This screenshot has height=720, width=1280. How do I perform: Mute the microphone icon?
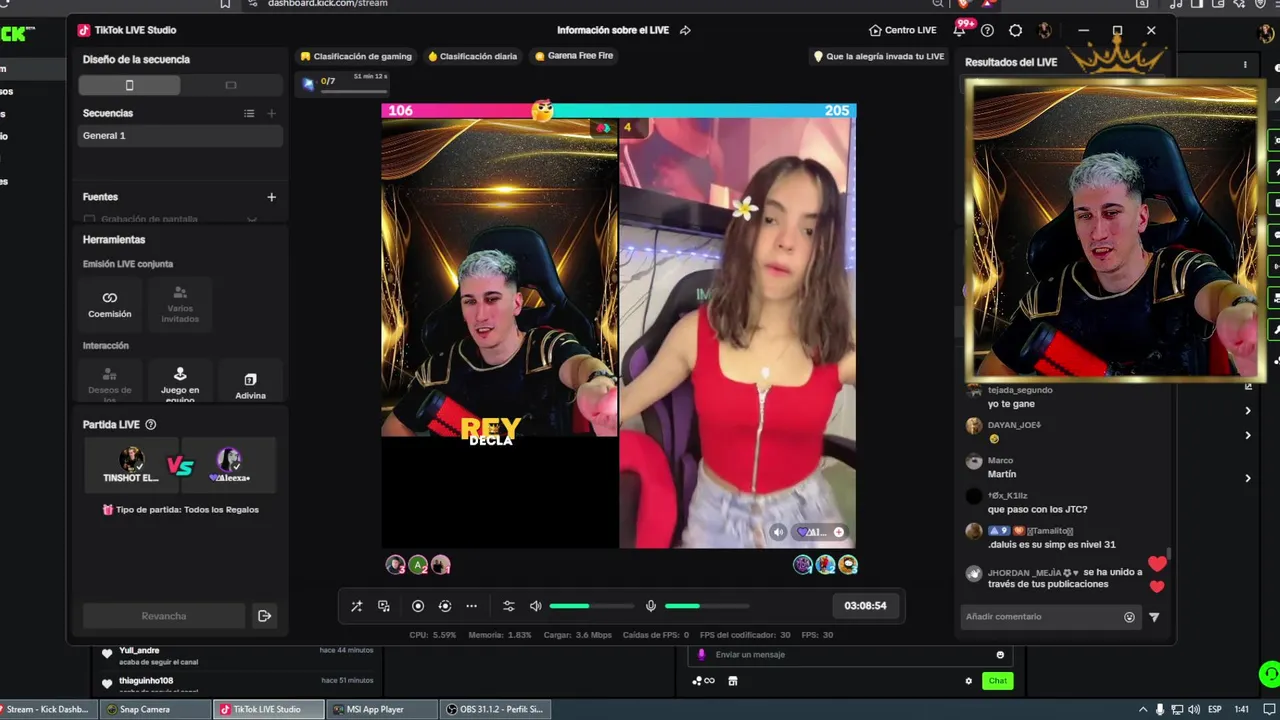[651, 606]
